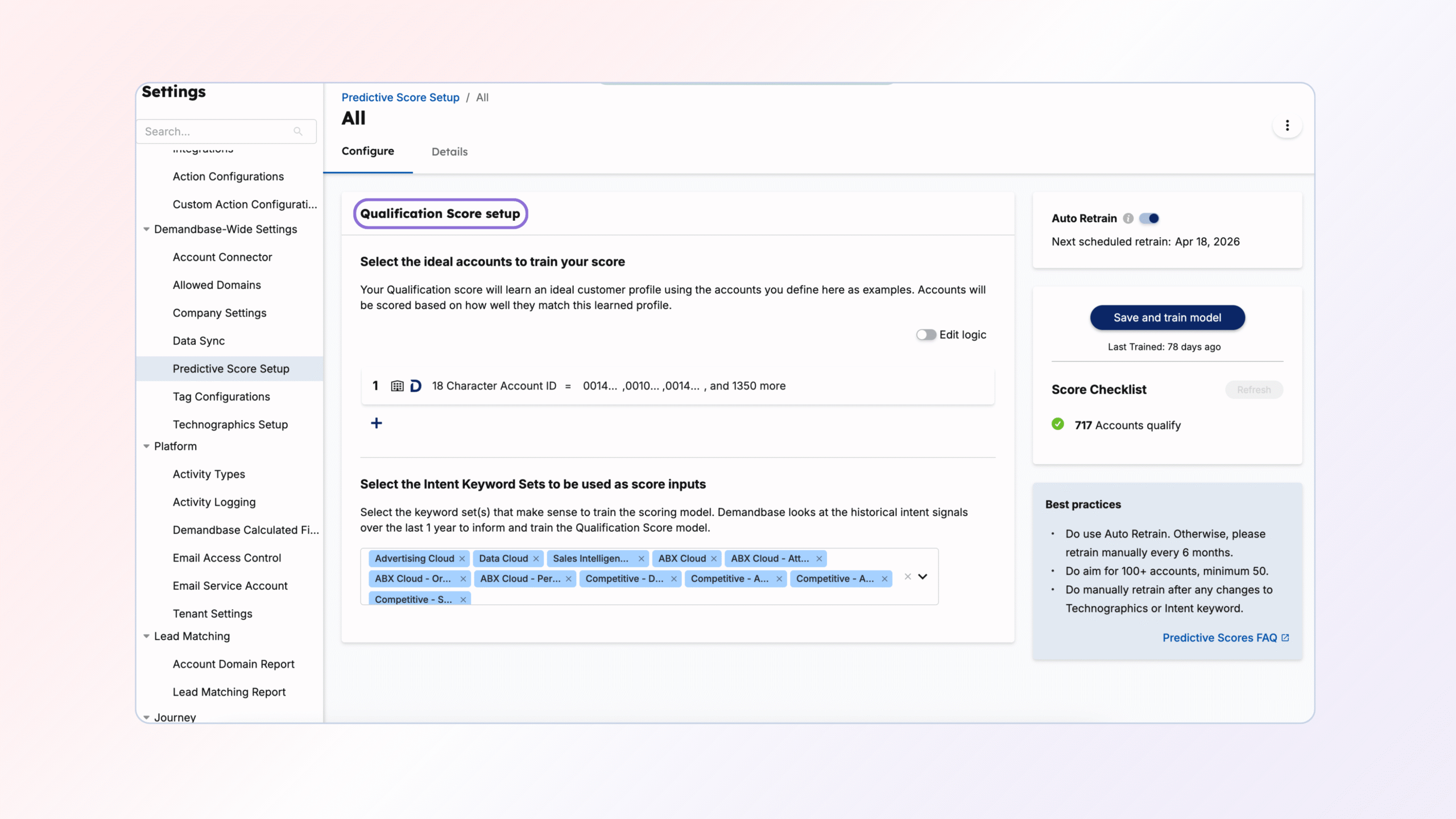The height and width of the screenshot is (819, 1456).
Task: Clear all selected keyword sets
Action: (x=908, y=577)
